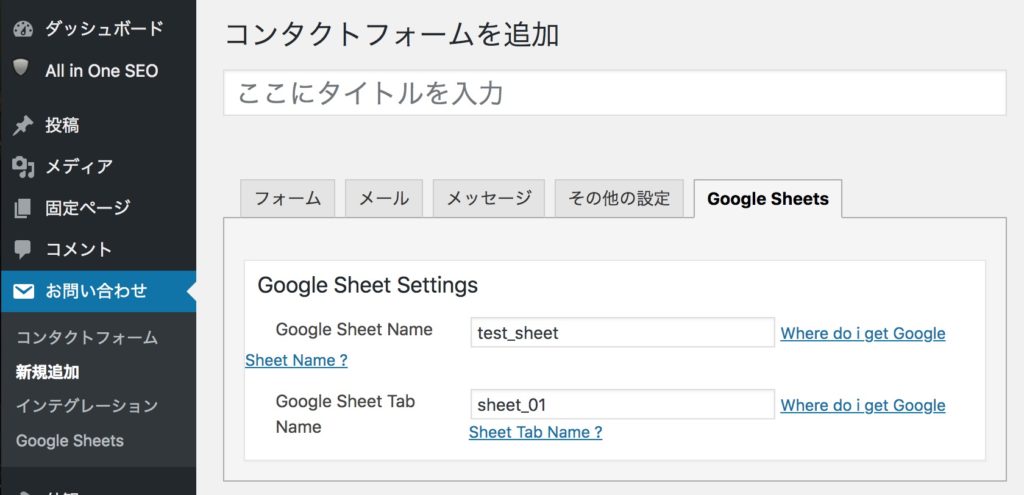Click the お問い合わせ envelope icon
This screenshot has width=1024, height=495.
[22, 291]
